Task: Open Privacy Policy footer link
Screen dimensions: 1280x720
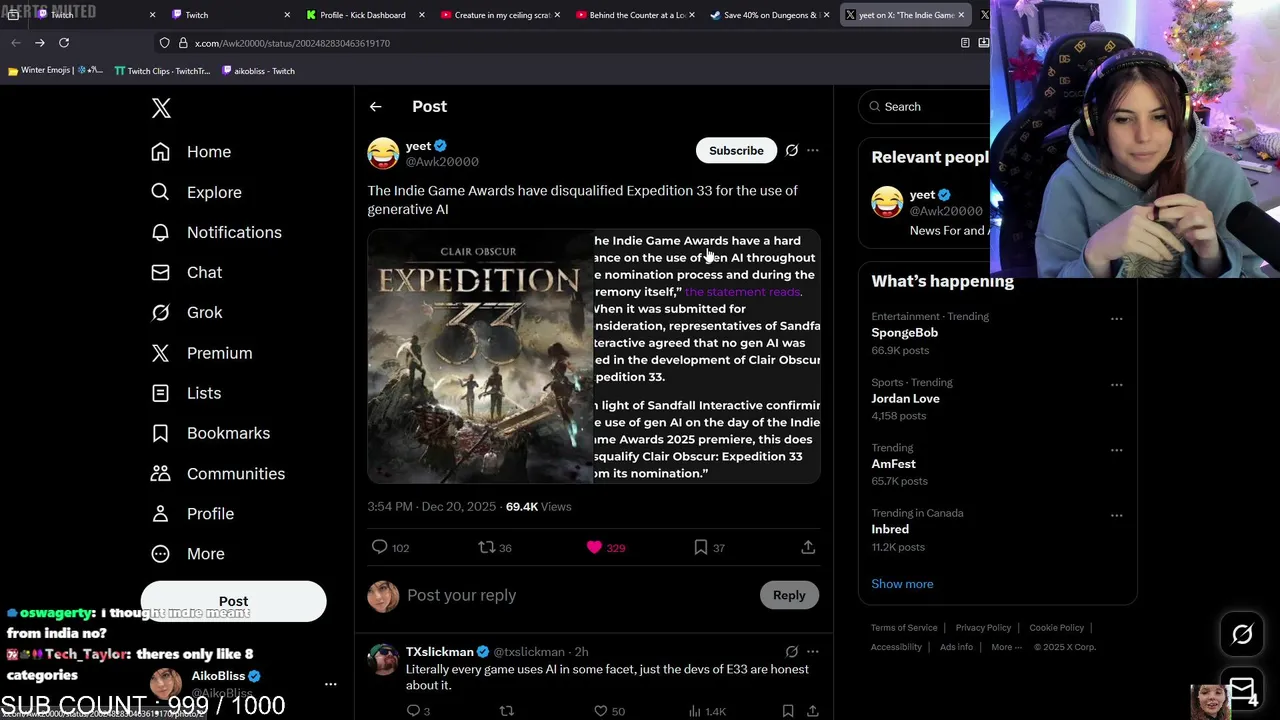Action: coord(983,628)
